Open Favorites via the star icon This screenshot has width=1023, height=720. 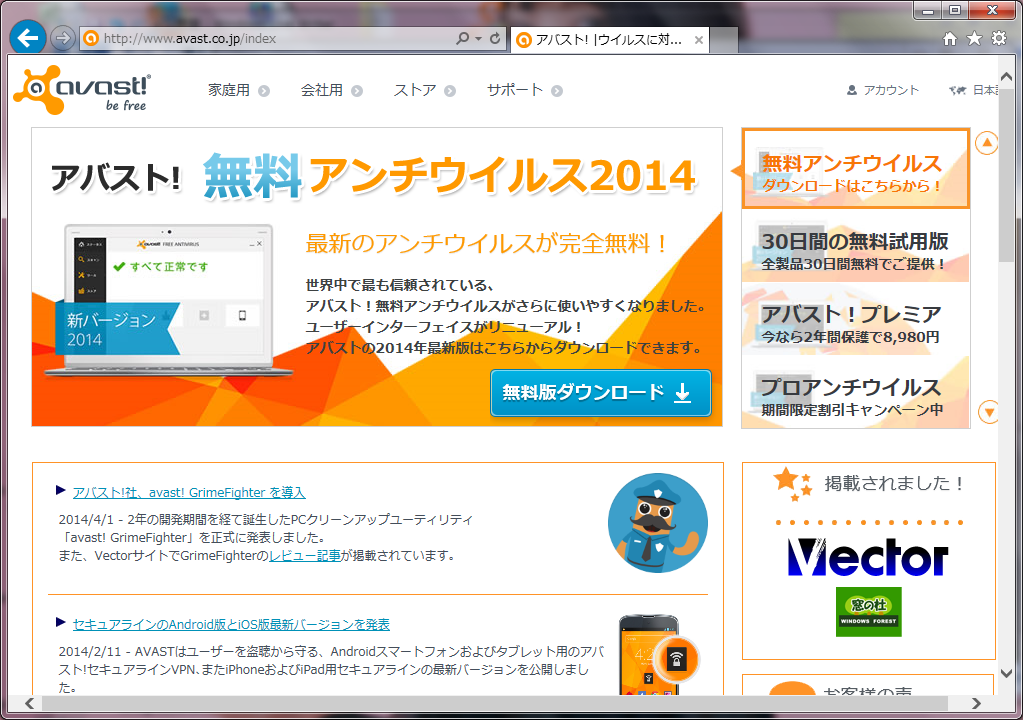pos(974,38)
